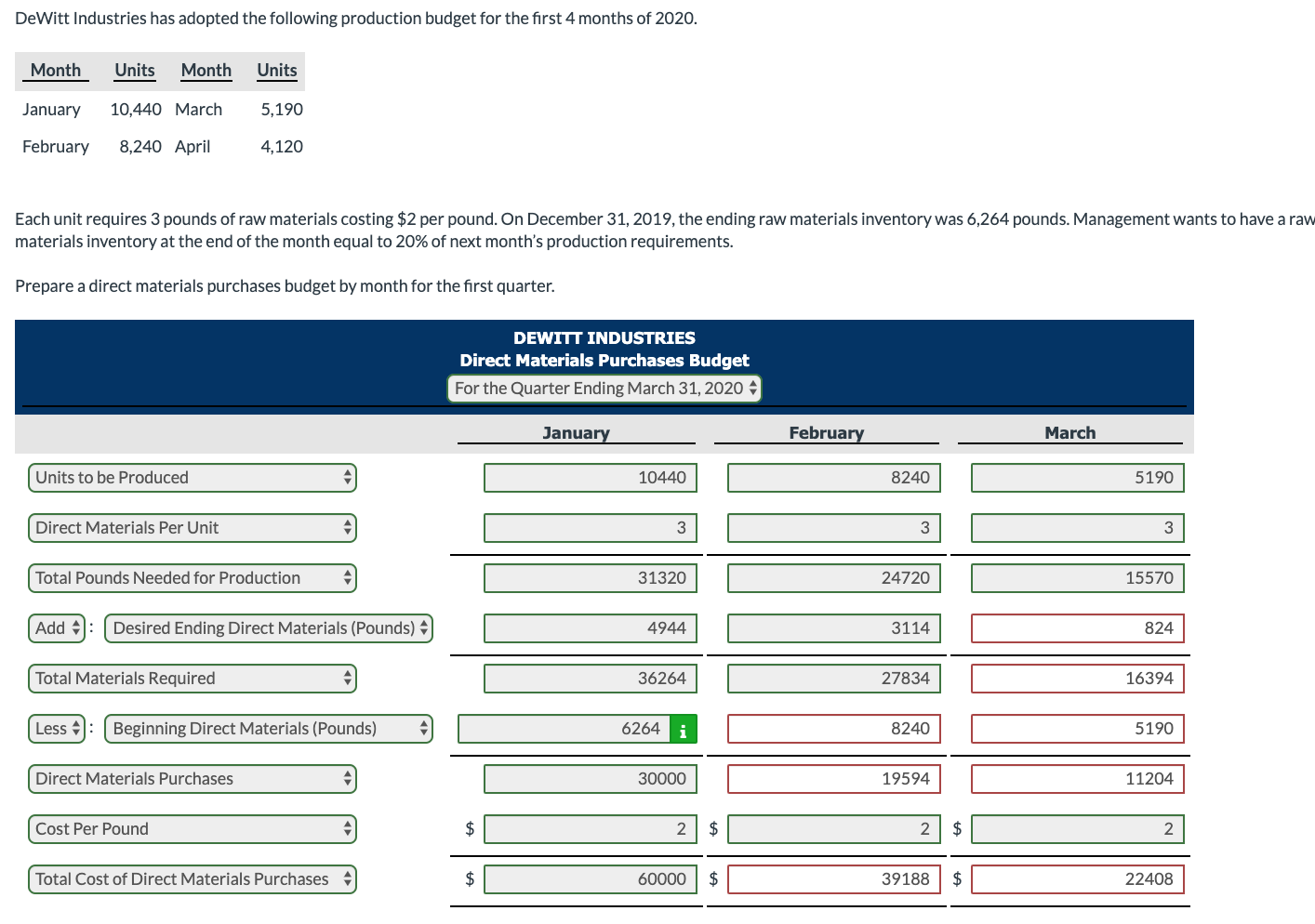Open the 'Desired Ending Direct Materials (Pounds)' dropdown
This screenshot has height=924, width=1315.
[x=269, y=628]
